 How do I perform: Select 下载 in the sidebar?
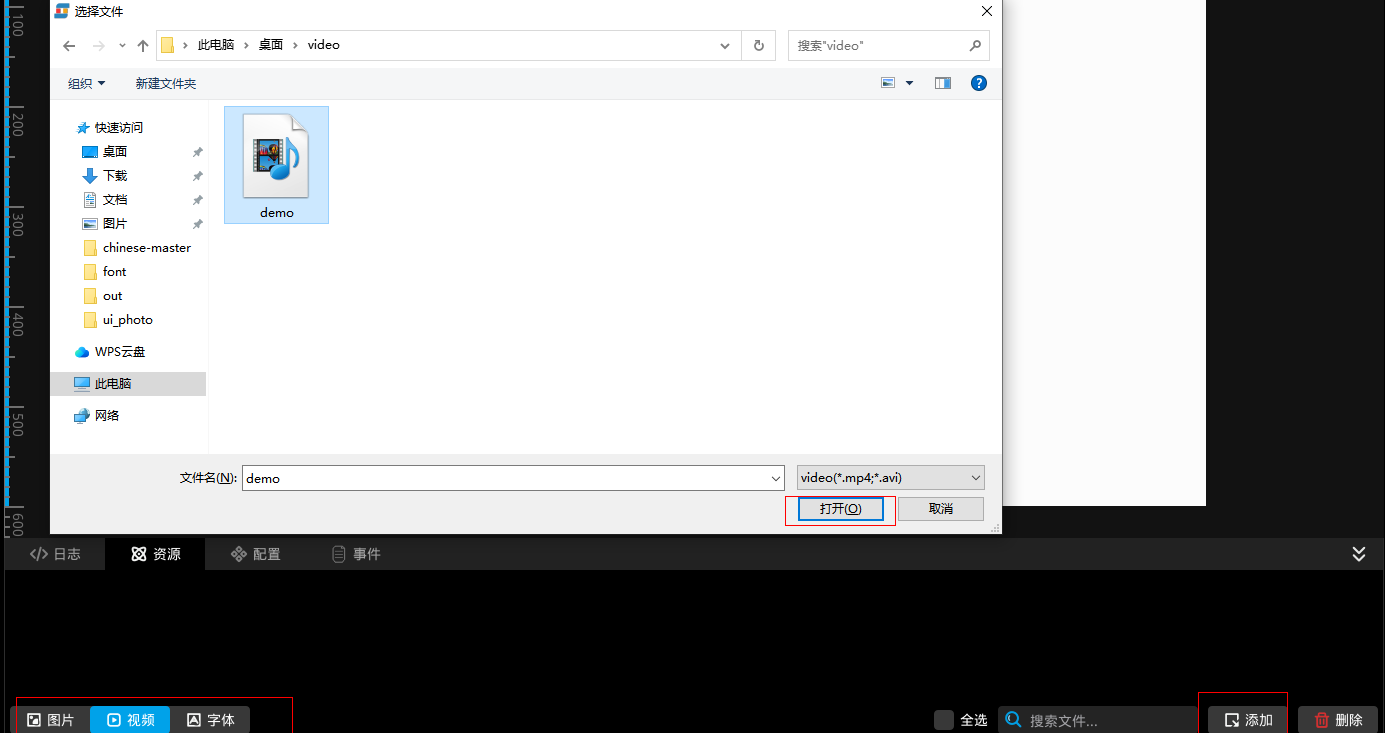[x=115, y=175]
